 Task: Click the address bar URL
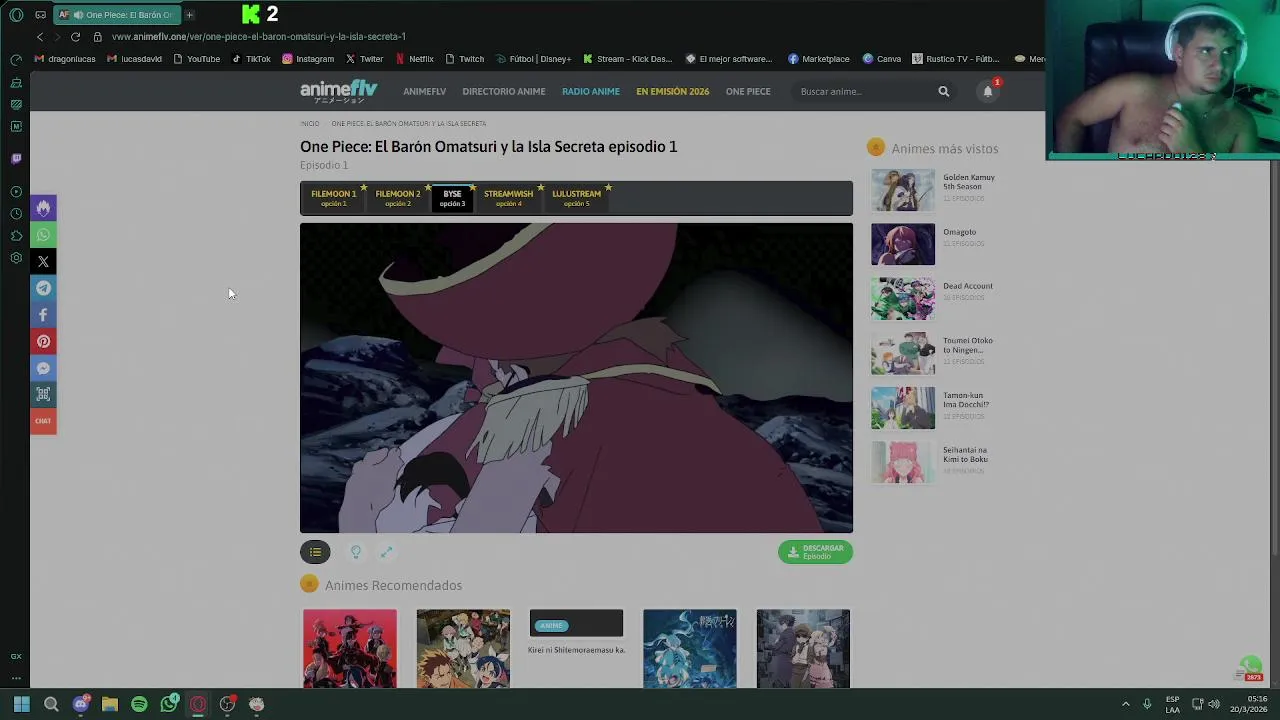click(x=259, y=37)
